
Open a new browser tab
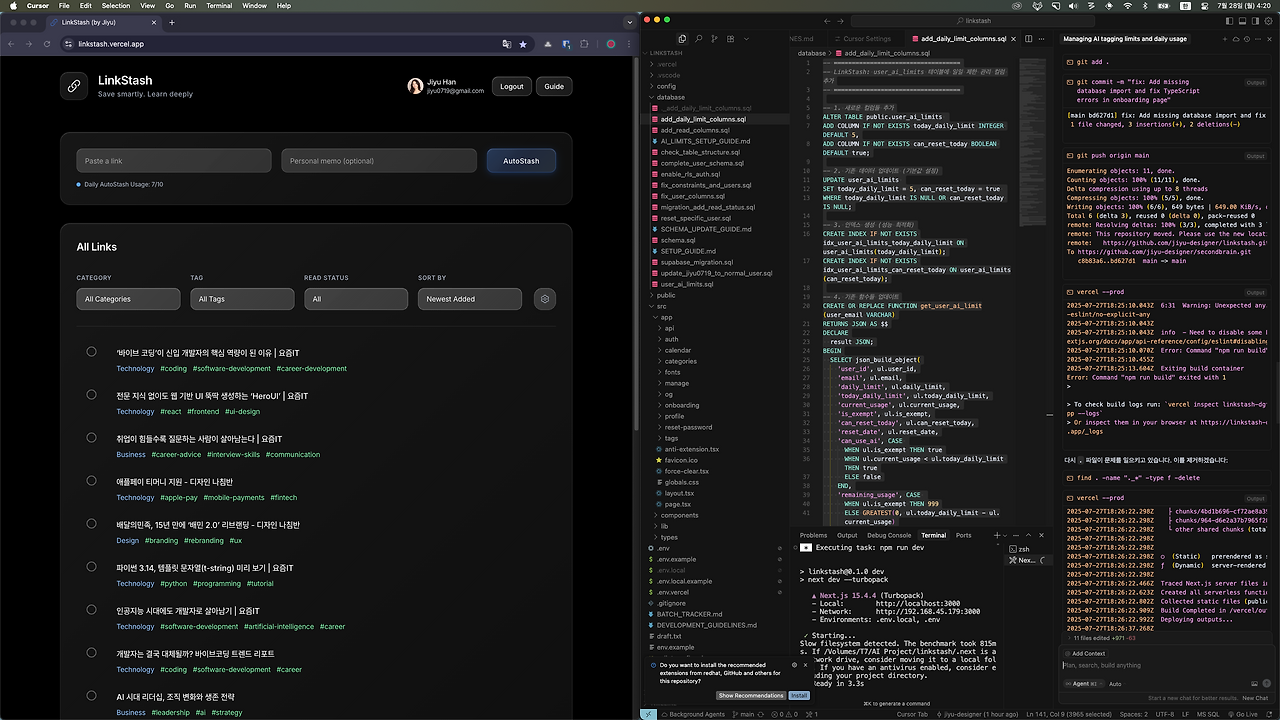click(x=172, y=22)
